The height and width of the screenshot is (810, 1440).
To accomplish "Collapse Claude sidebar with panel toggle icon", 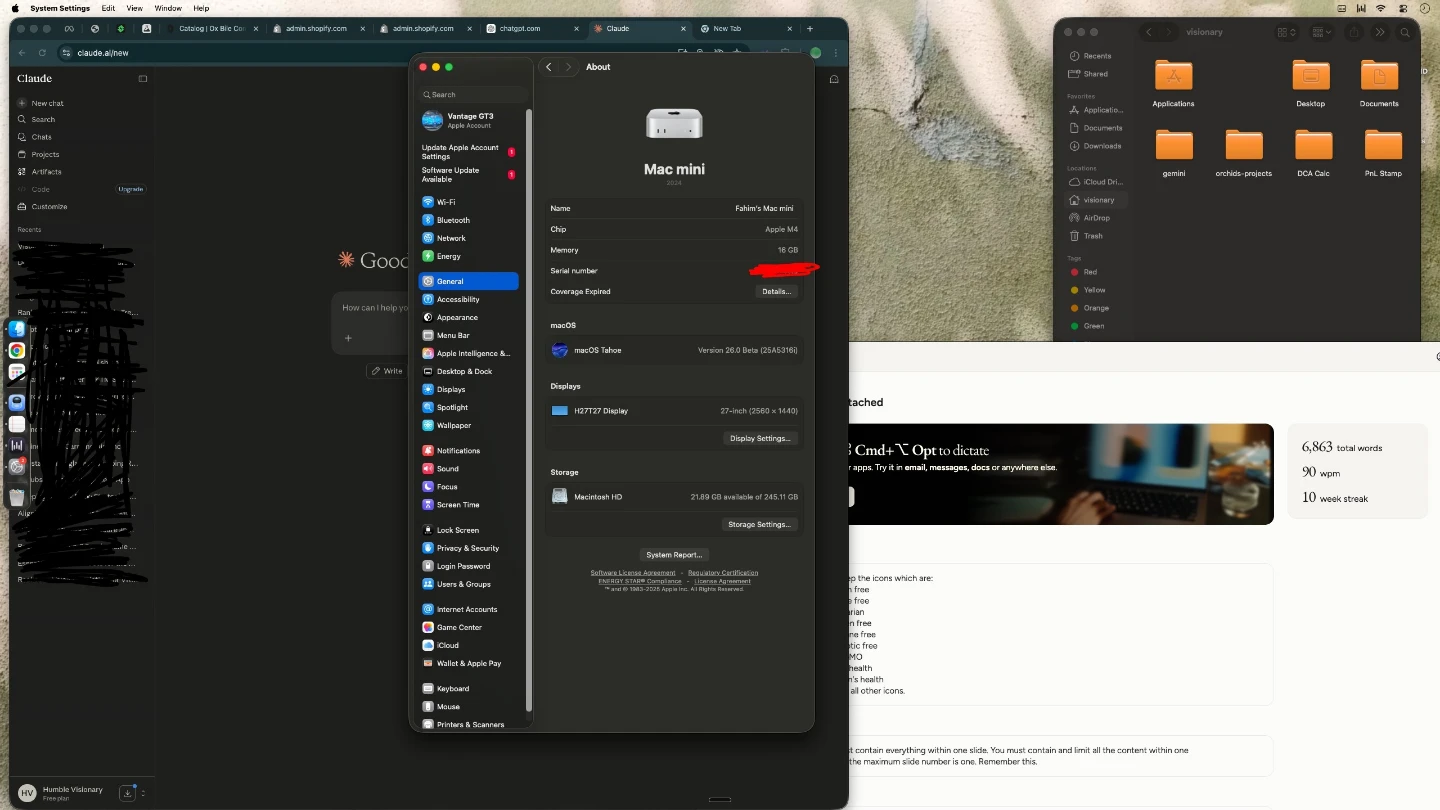I will pos(143,78).
